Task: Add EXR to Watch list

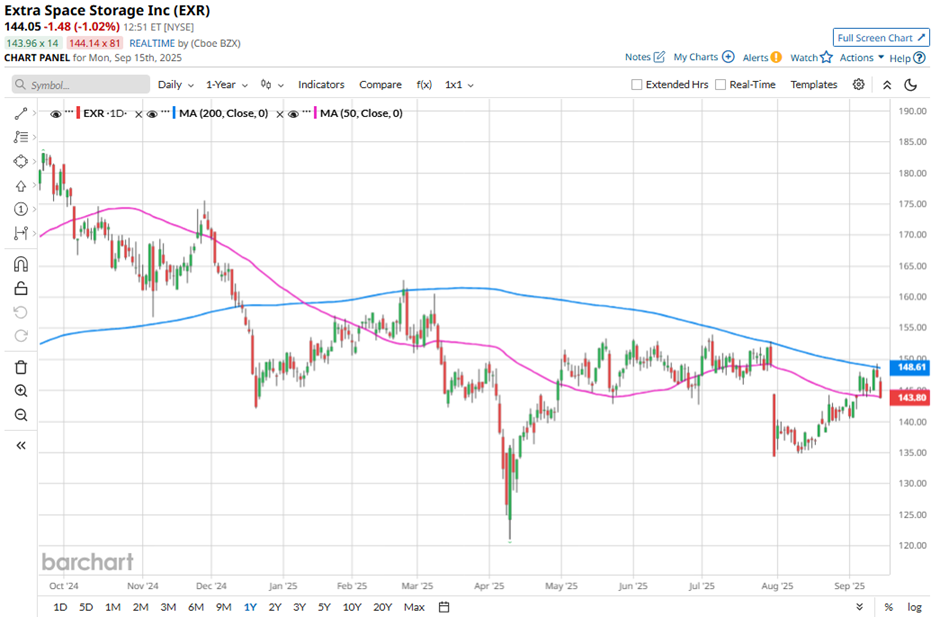Action: click(x=811, y=58)
